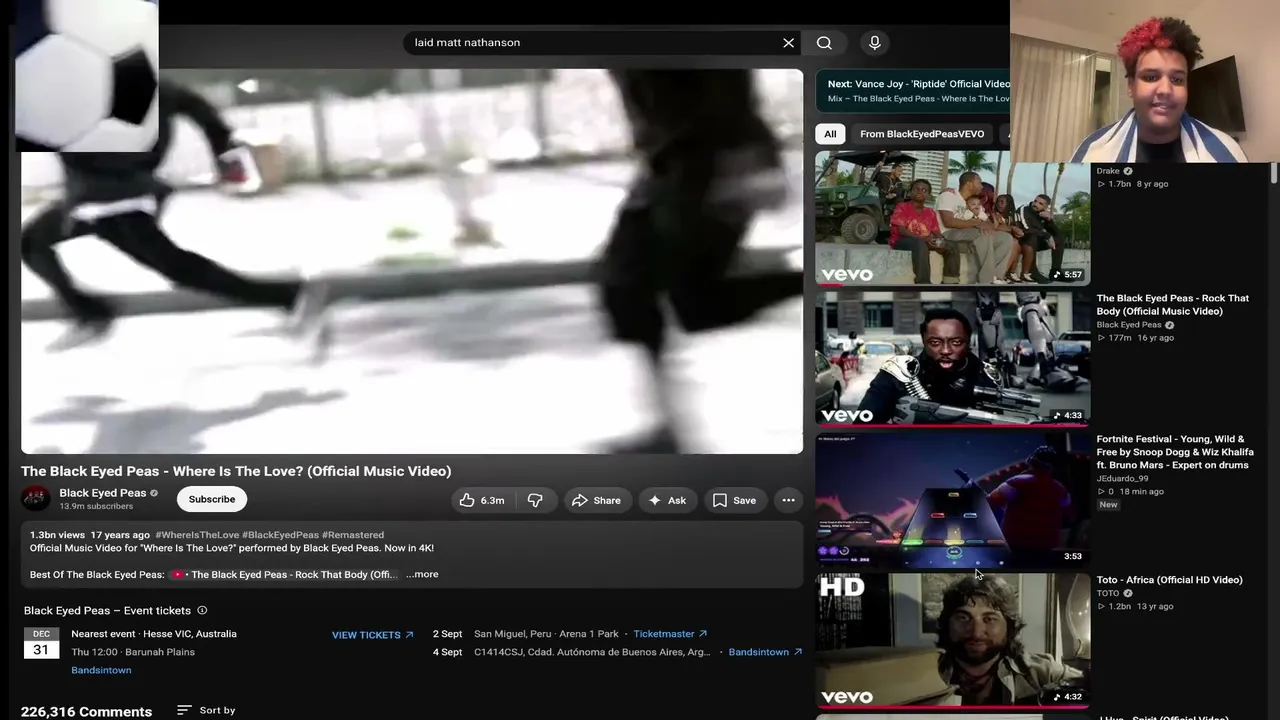This screenshot has height=720, width=1280.
Task: Select the 'From BlackEyedPeasVEVO' chip
Action: click(x=922, y=134)
